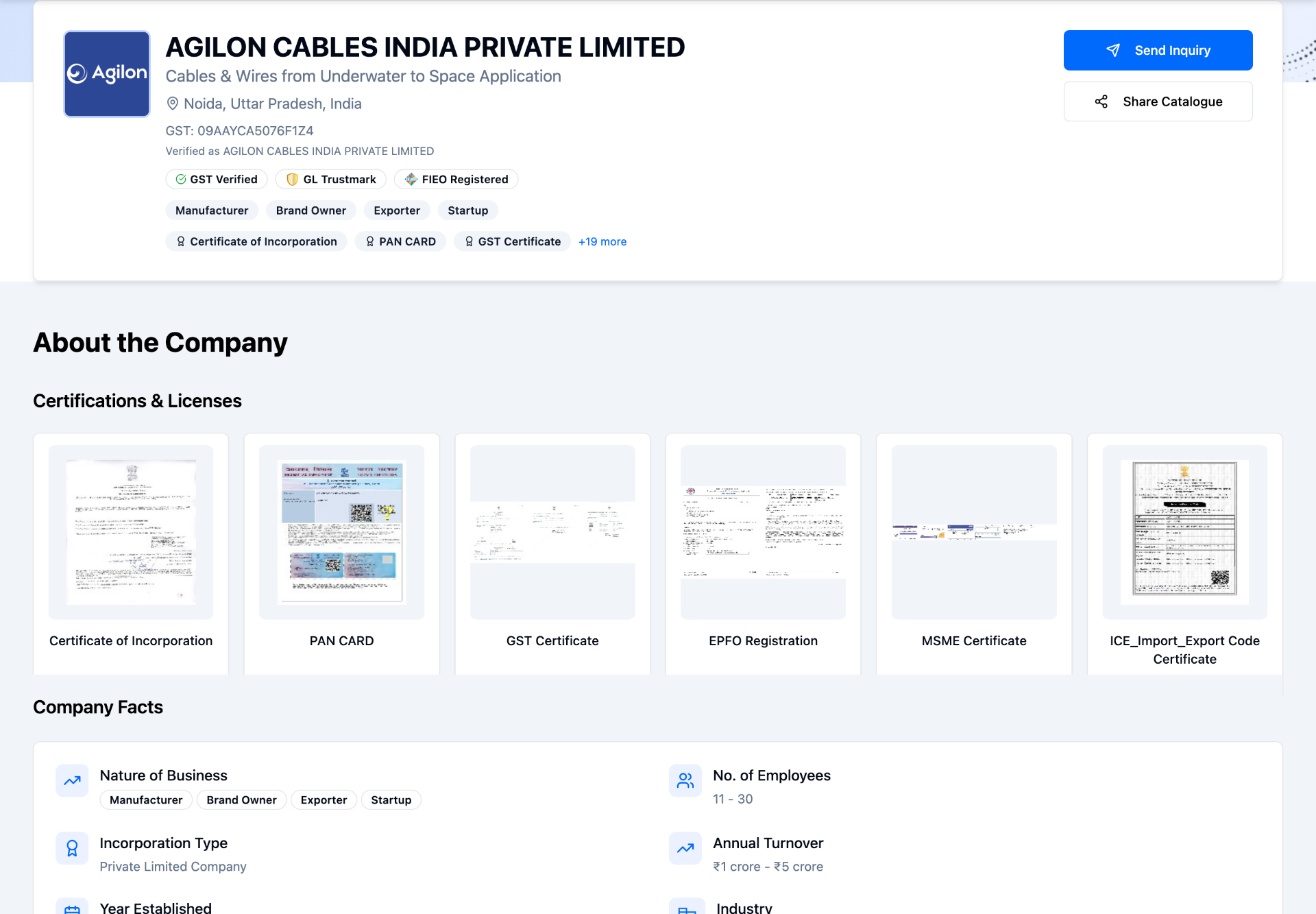Click the PAN CARD badge chip
The height and width of the screenshot is (914, 1316).
click(400, 241)
